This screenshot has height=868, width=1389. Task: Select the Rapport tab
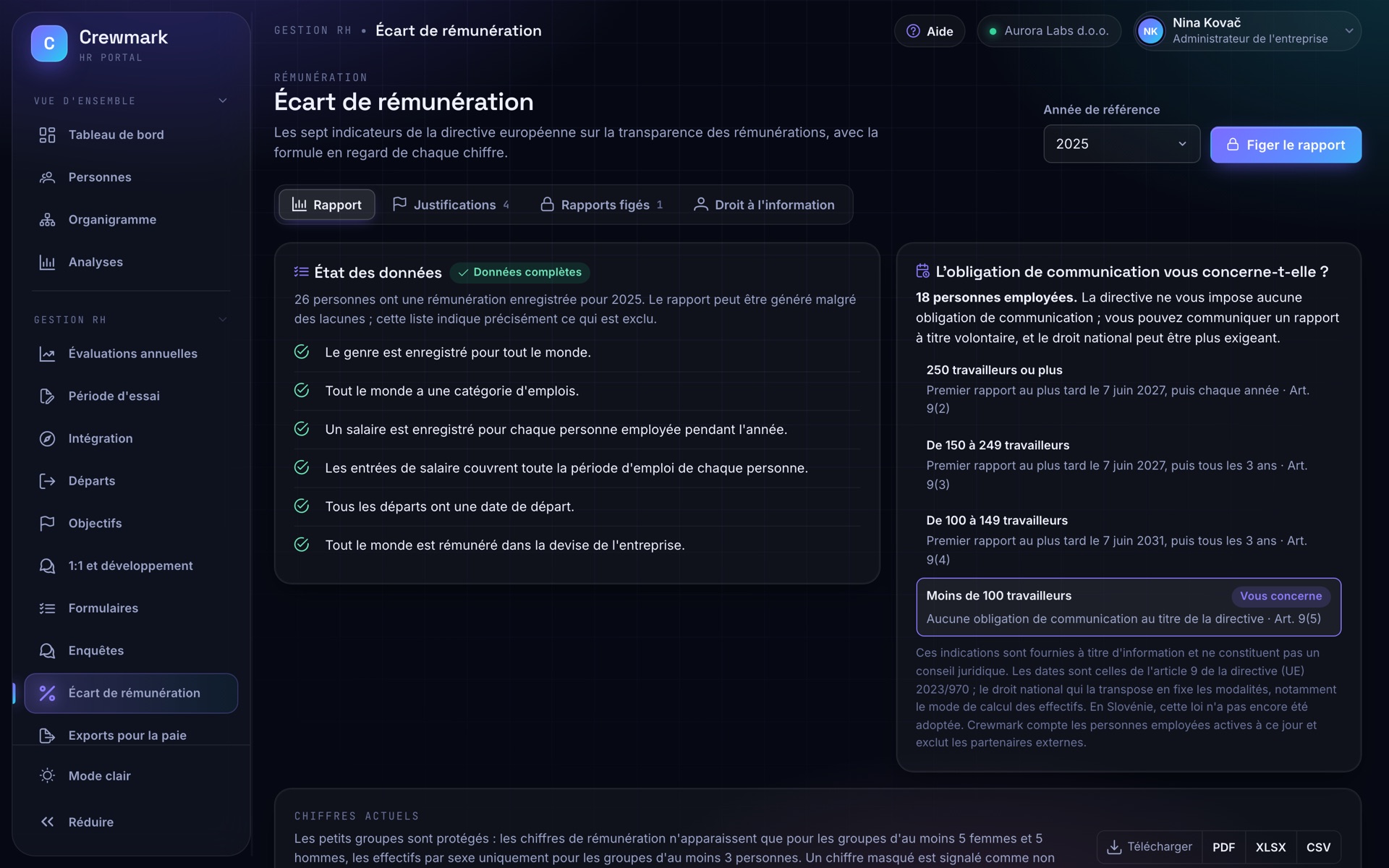326,205
